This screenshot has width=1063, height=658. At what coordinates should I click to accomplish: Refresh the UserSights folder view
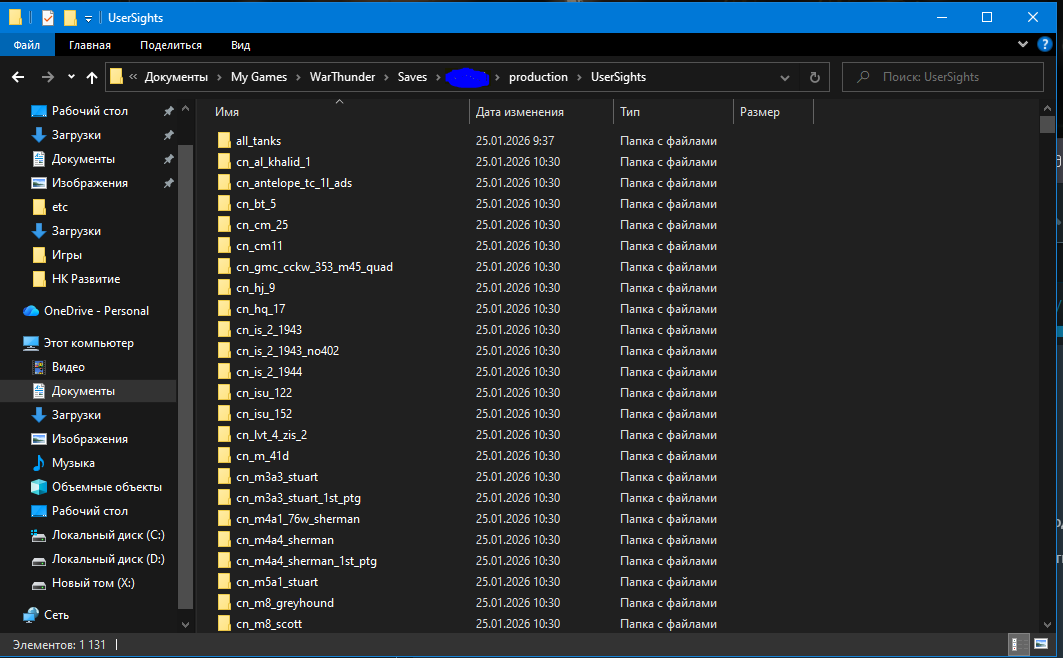814,77
